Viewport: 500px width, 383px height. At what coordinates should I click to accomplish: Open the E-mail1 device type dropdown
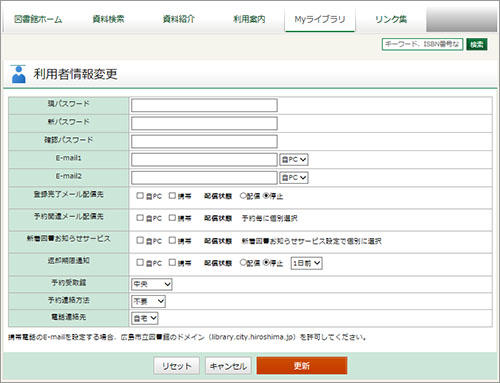tap(294, 160)
